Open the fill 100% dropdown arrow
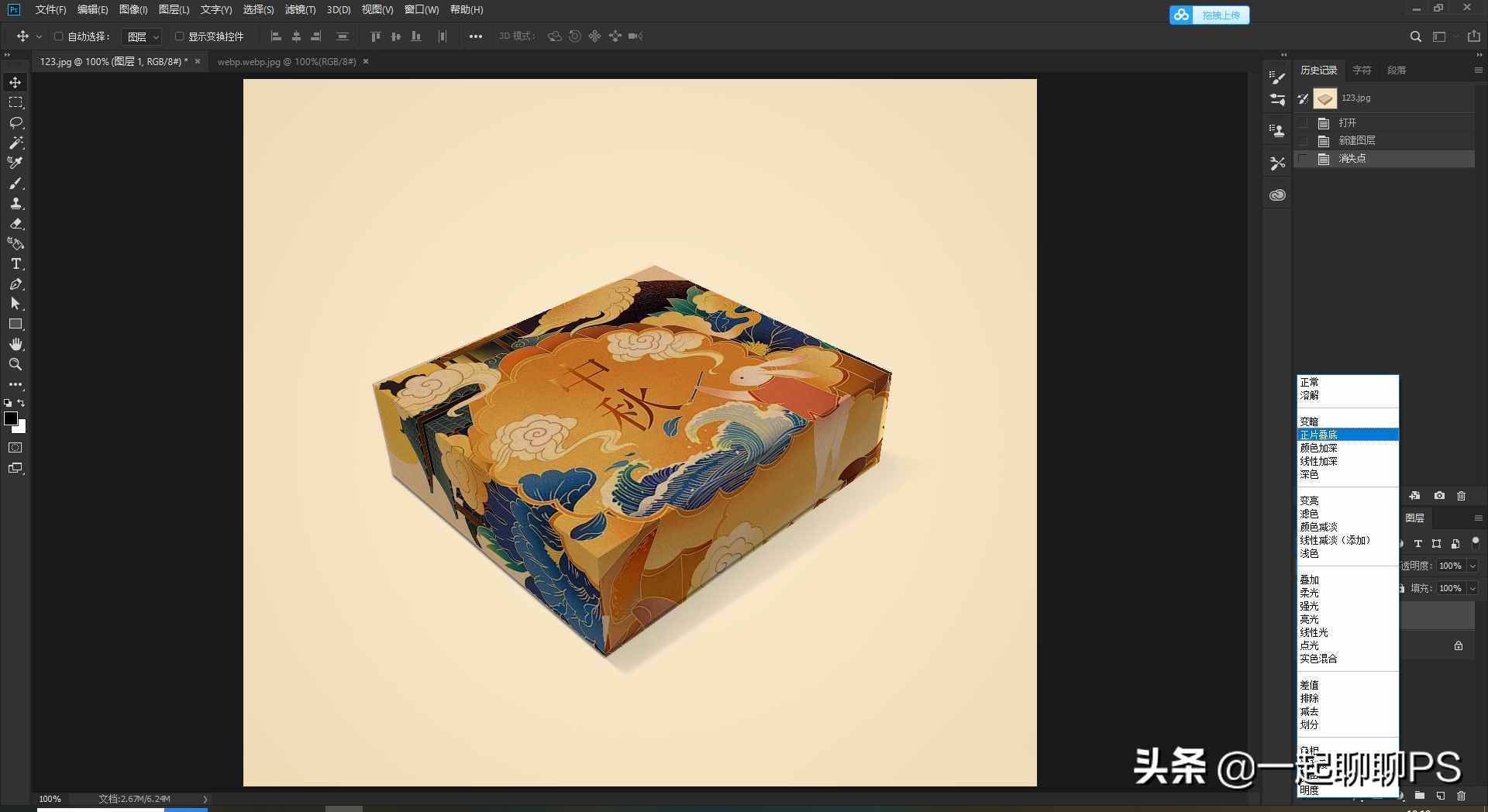1488x812 pixels. pyautogui.click(x=1472, y=588)
